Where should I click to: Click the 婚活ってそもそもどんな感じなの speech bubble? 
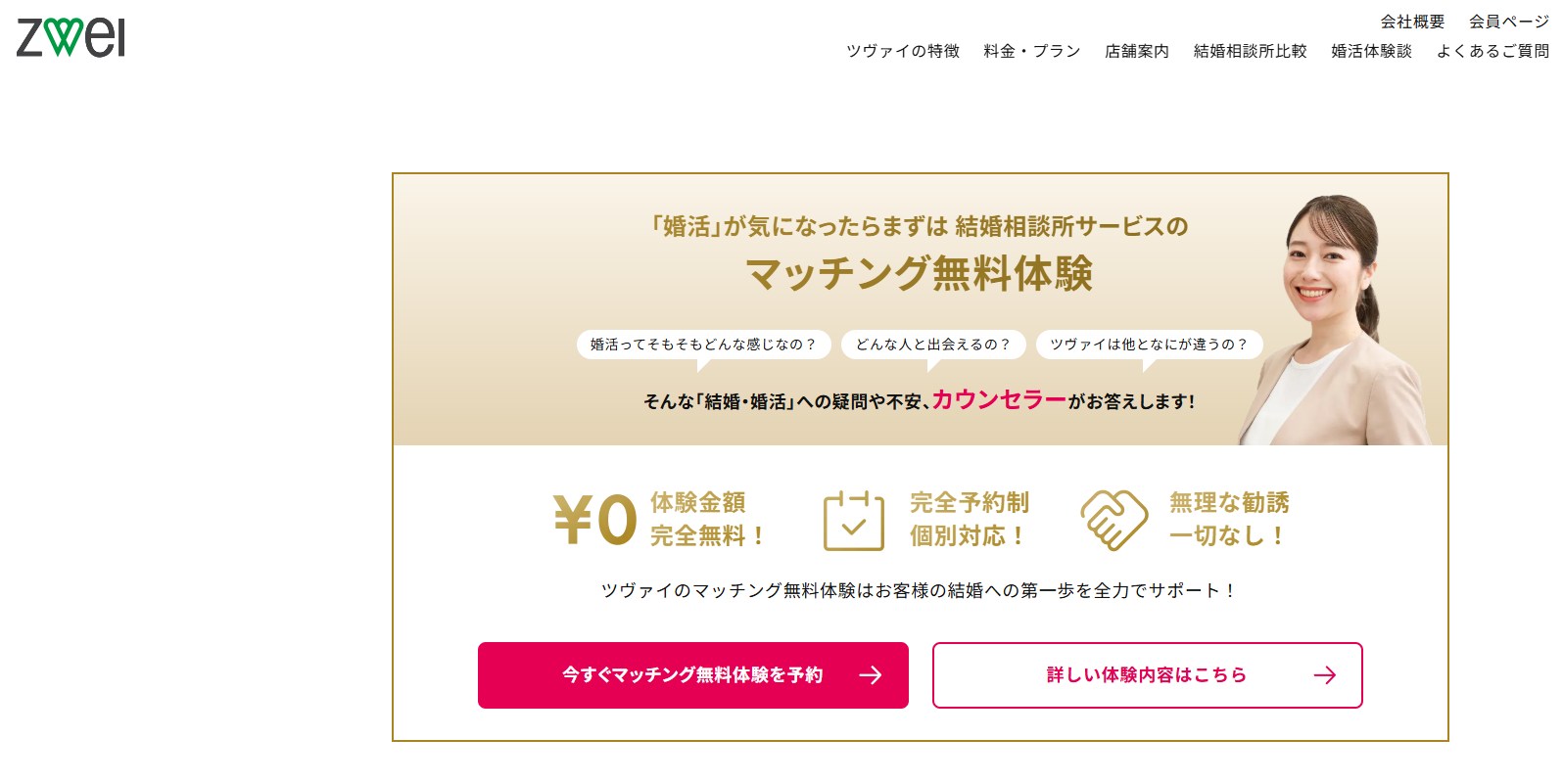703,345
